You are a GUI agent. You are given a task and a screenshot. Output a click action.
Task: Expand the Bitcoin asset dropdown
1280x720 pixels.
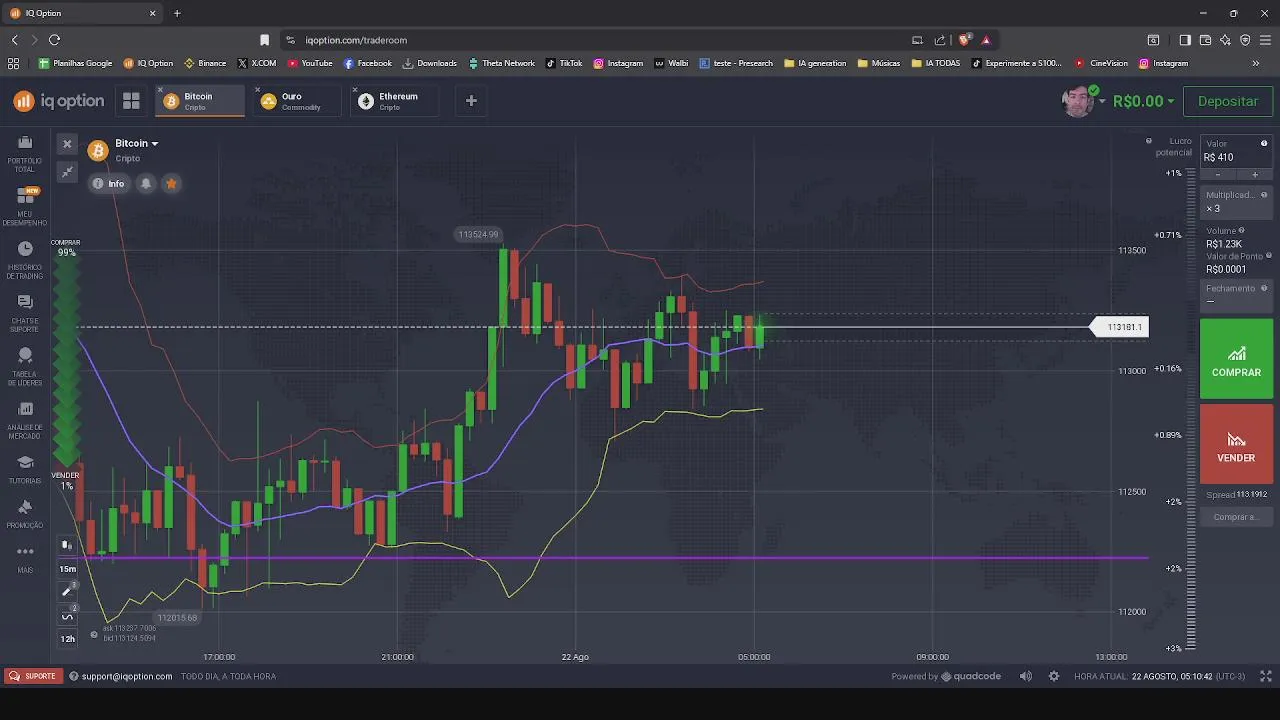tap(136, 144)
